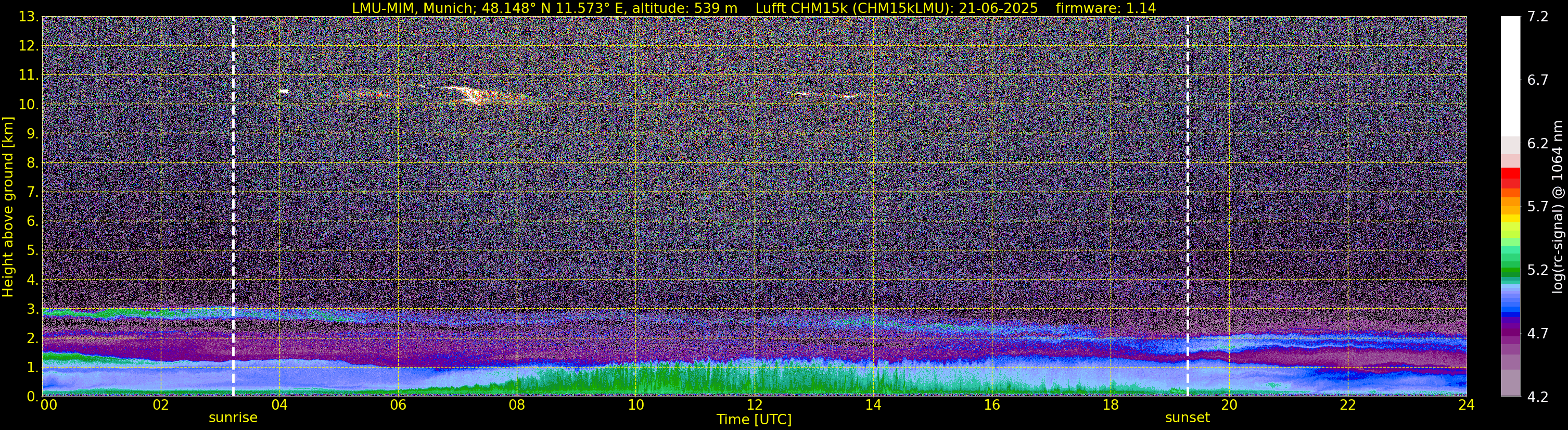The image size is (1568, 430).
Task: Click the 'Time [UTC]' axis label
Action: pyautogui.click(x=754, y=420)
